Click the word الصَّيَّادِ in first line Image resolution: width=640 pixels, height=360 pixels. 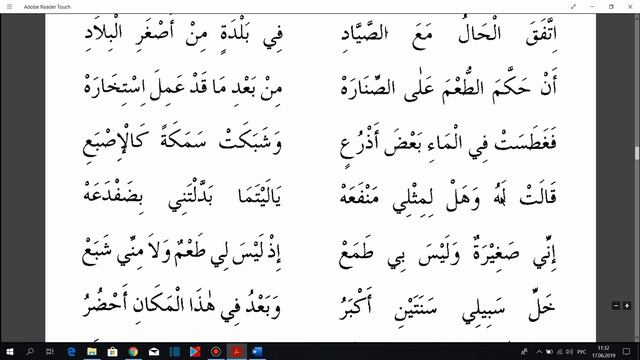click(x=364, y=34)
